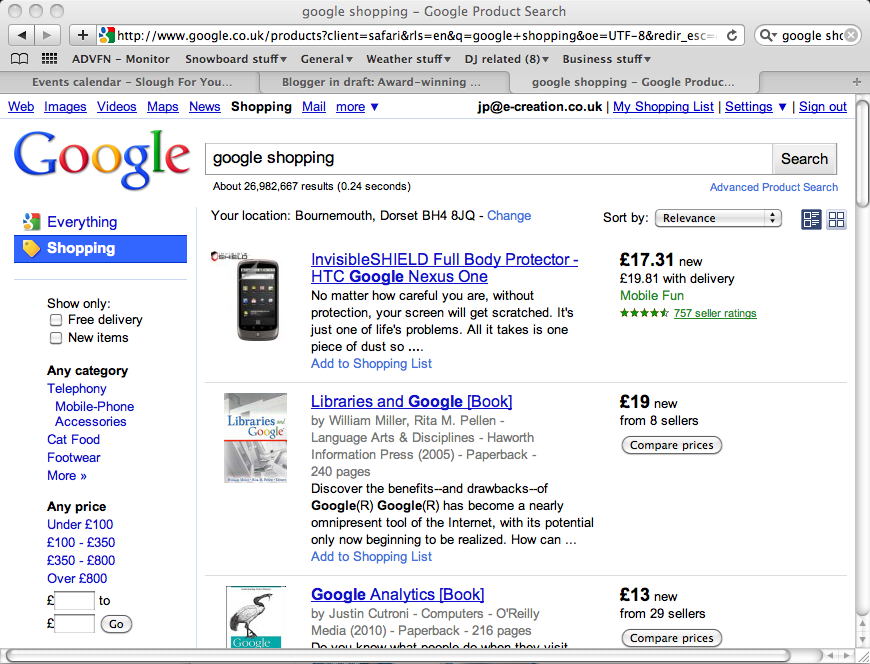Viewport: 870px width, 664px height.
Task: Add bookmark with the plus button
Action: coord(83,36)
